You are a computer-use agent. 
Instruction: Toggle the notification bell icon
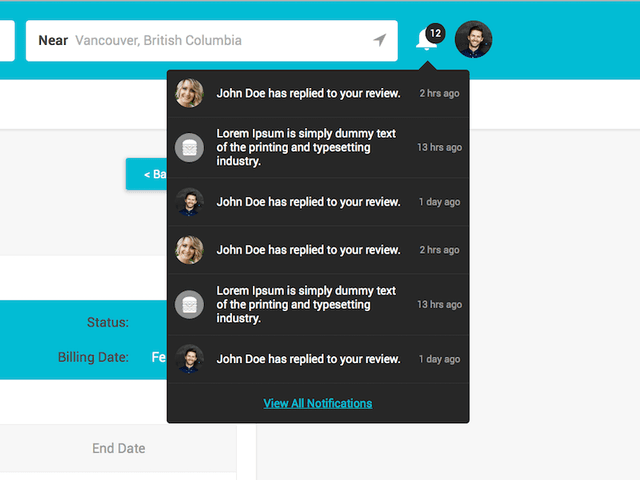coord(424,41)
